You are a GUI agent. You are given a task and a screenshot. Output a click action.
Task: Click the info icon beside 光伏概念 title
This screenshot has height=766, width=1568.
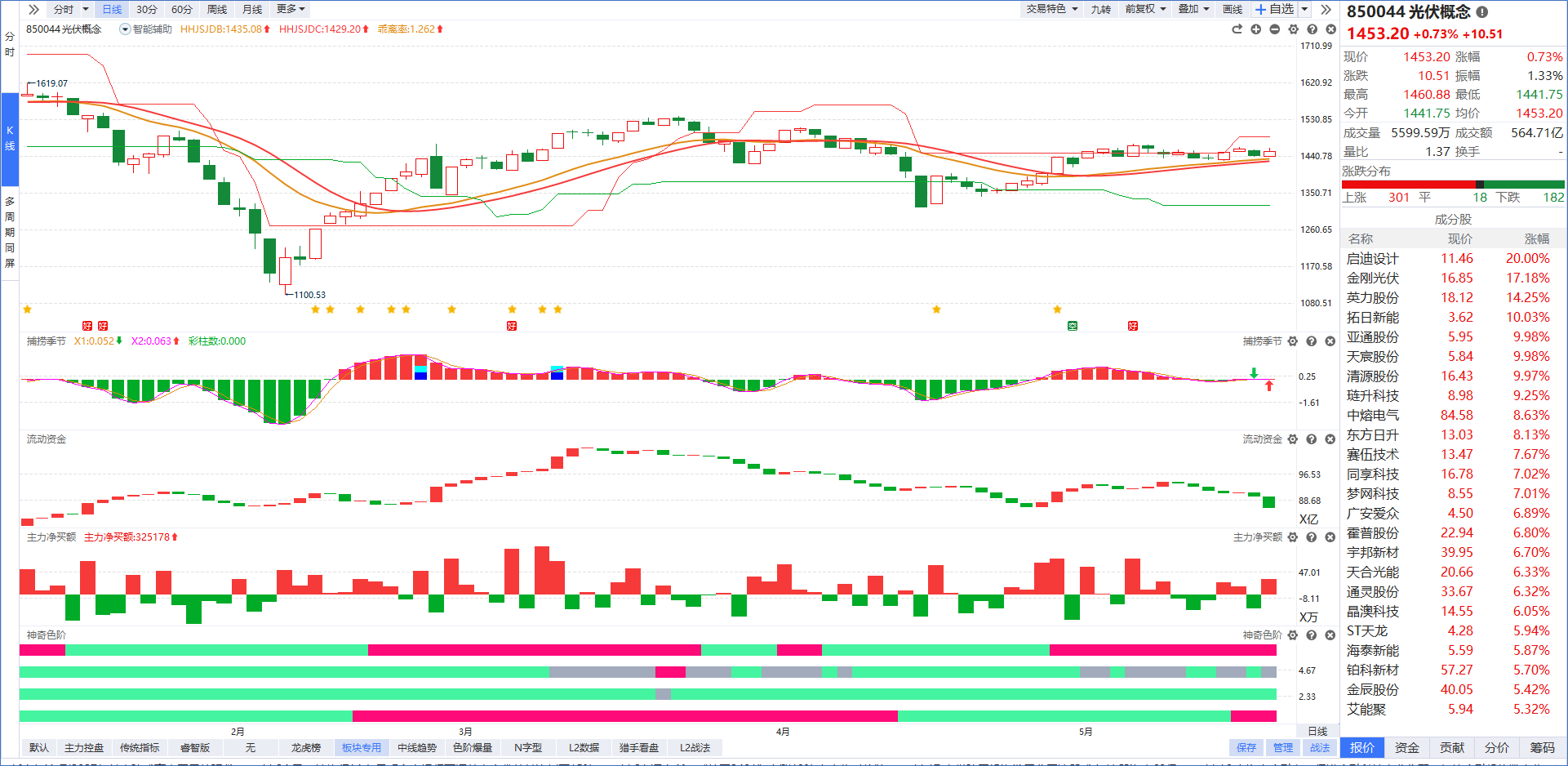(1482, 12)
